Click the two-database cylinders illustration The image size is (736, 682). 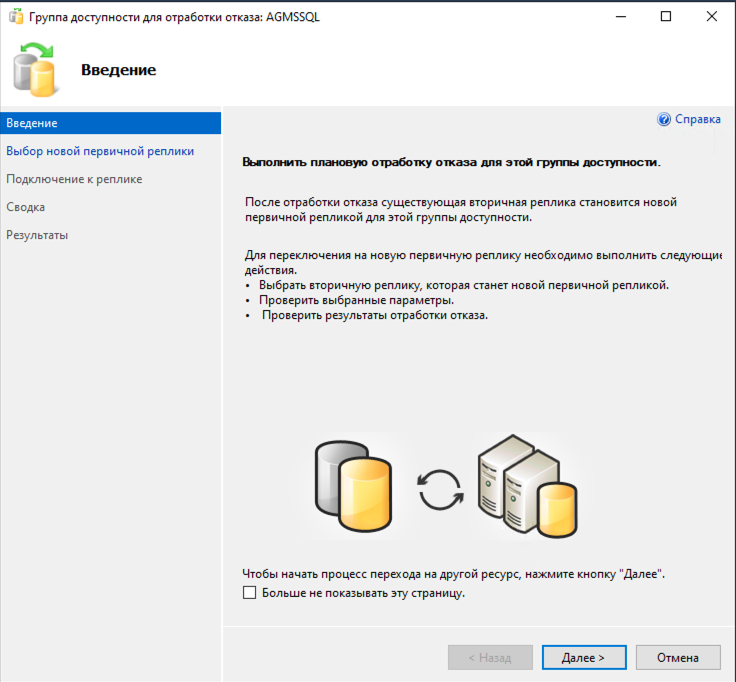coord(353,486)
